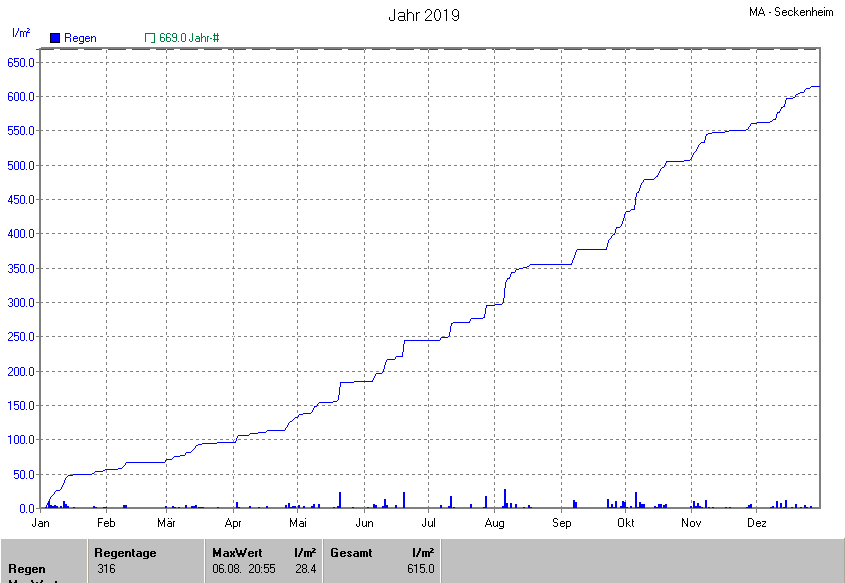Click the 300.0 y-axis gridline label
Screen dimensions: 845x583
pyautogui.click(x=21, y=303)
